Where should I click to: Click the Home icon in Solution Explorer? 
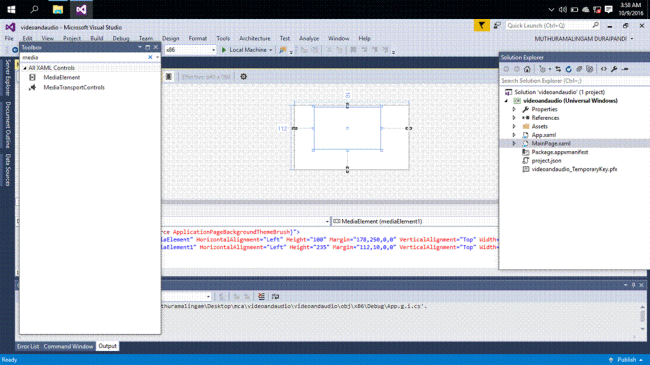[x=527, y=69]
